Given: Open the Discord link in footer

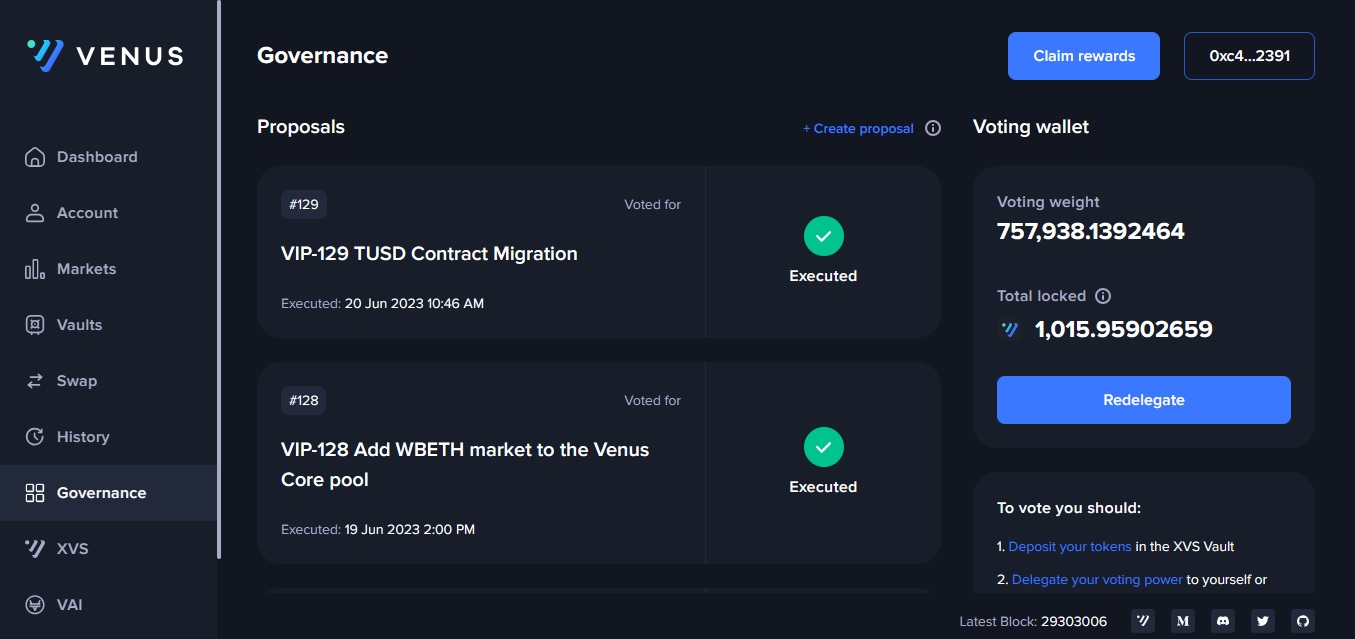Looking at the screenshot, I should [x=1223, y=621].
